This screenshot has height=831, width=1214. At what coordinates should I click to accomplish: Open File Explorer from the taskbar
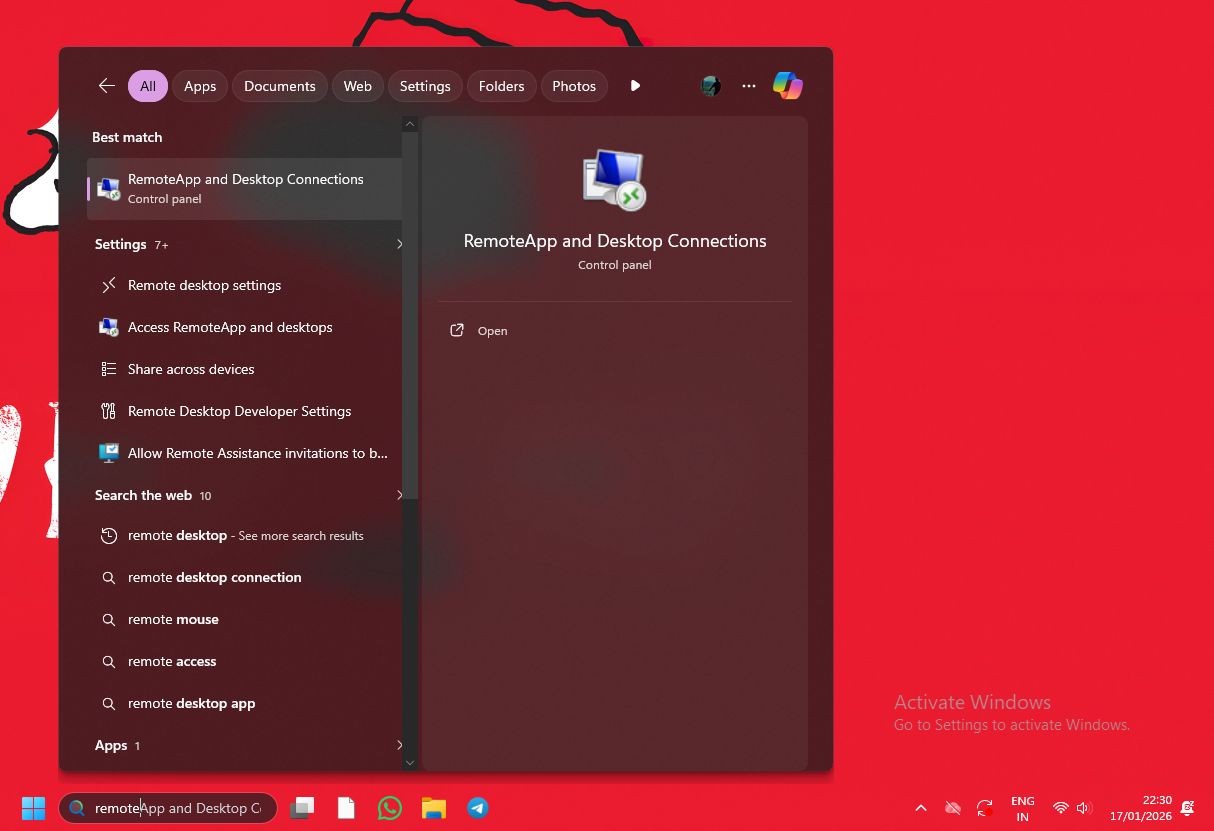coord(433,808)
